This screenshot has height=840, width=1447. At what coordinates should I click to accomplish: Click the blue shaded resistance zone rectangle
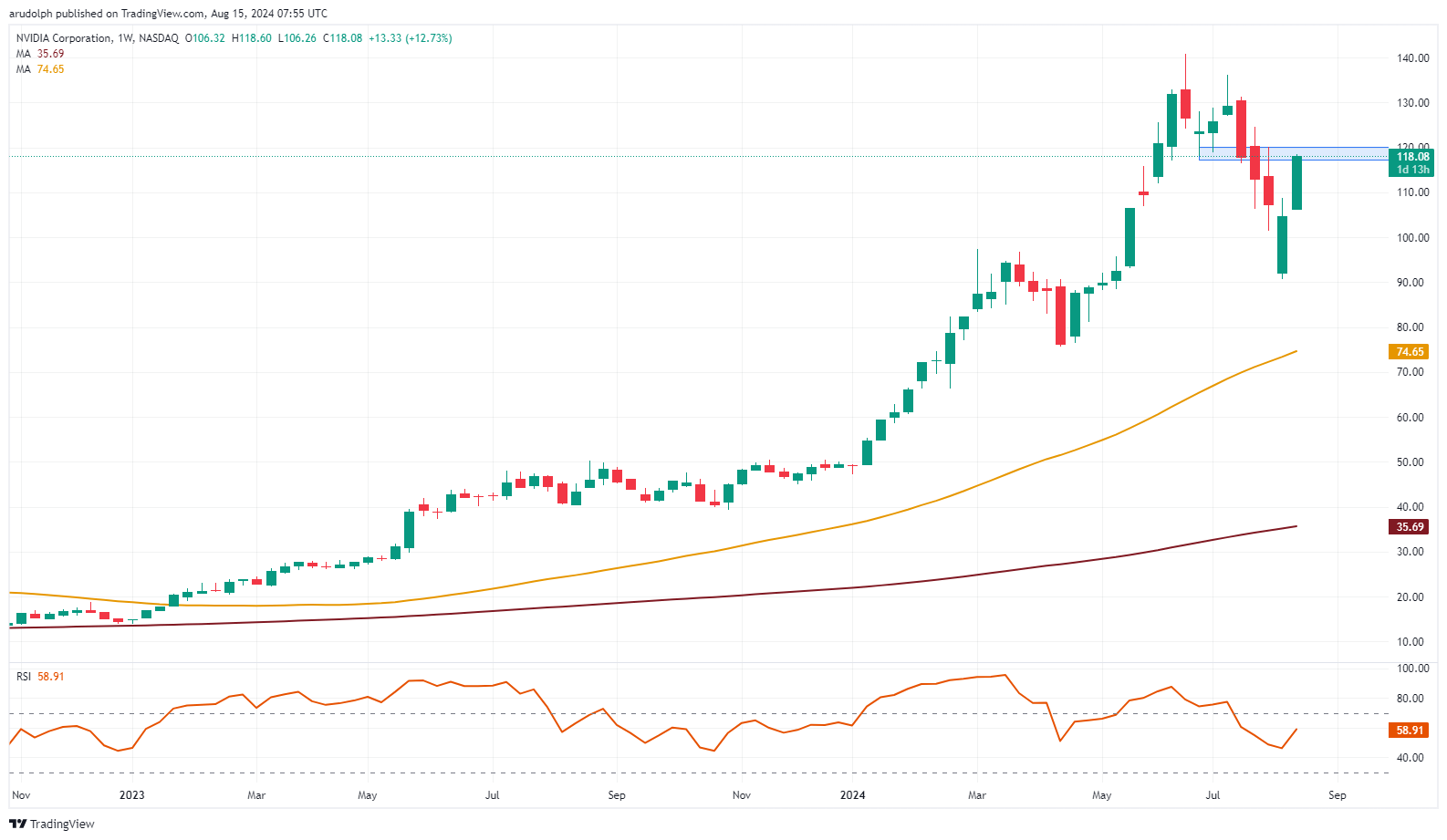1294,153
